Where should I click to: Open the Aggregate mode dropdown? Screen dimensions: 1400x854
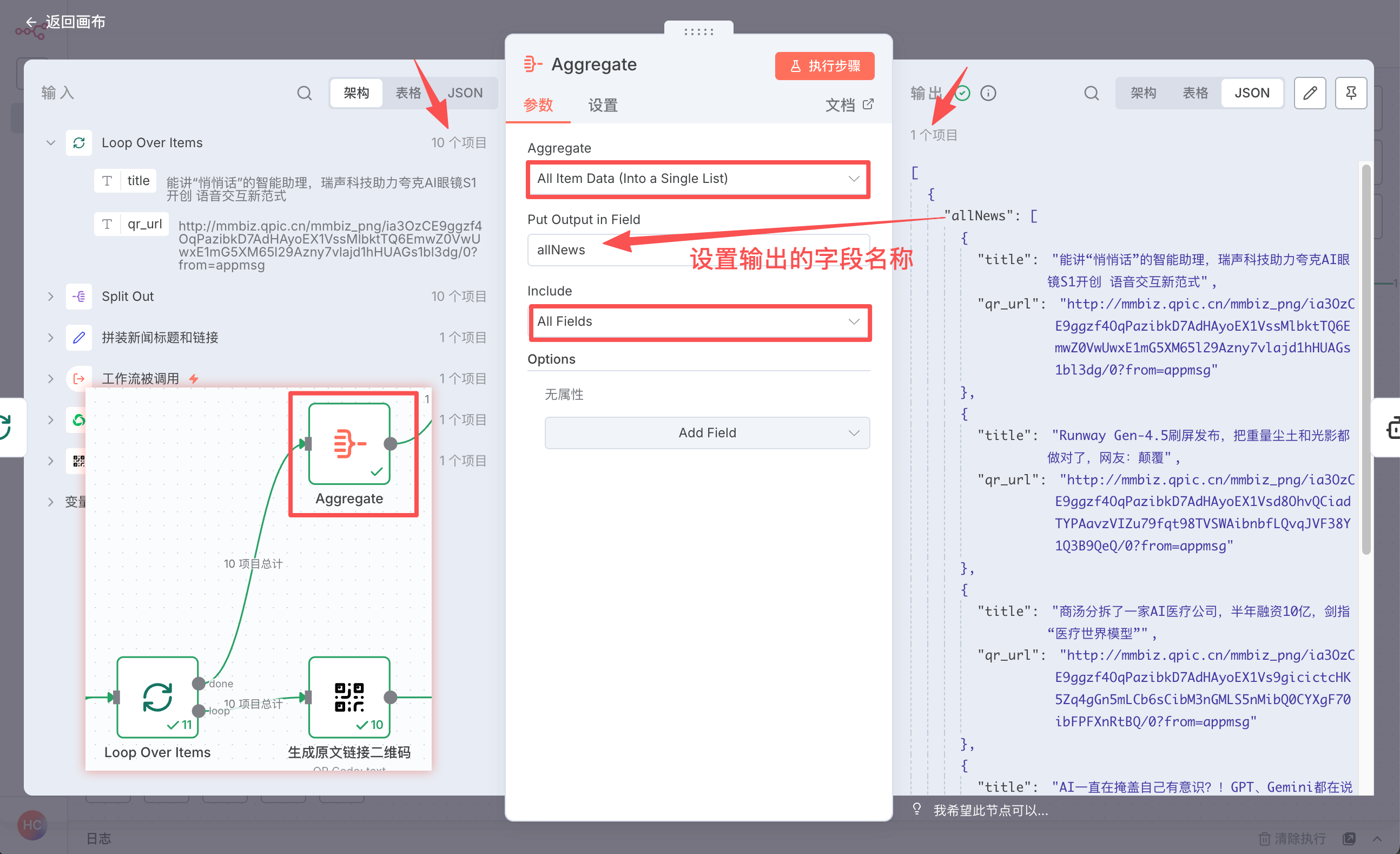[698, 179]
